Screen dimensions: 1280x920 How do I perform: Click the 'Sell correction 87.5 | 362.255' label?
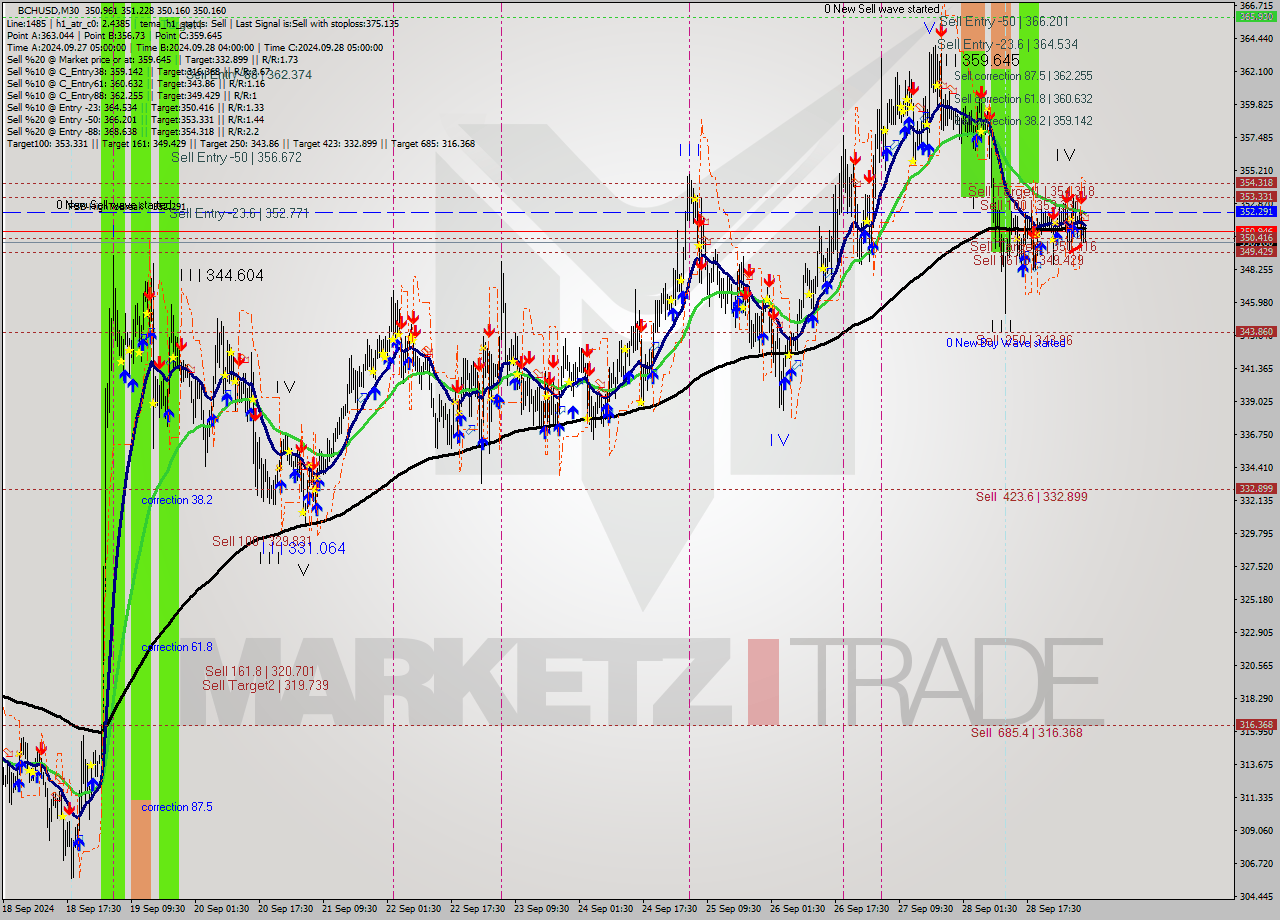(x=1023, y=76)
